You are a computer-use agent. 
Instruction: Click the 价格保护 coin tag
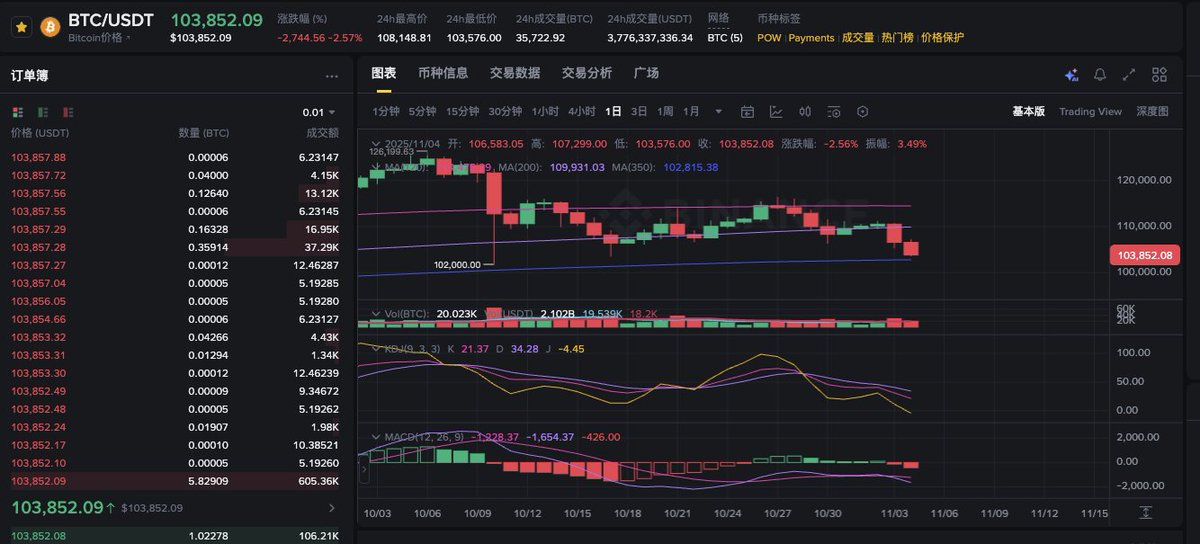pyautogui.click(x=942, y=38)
